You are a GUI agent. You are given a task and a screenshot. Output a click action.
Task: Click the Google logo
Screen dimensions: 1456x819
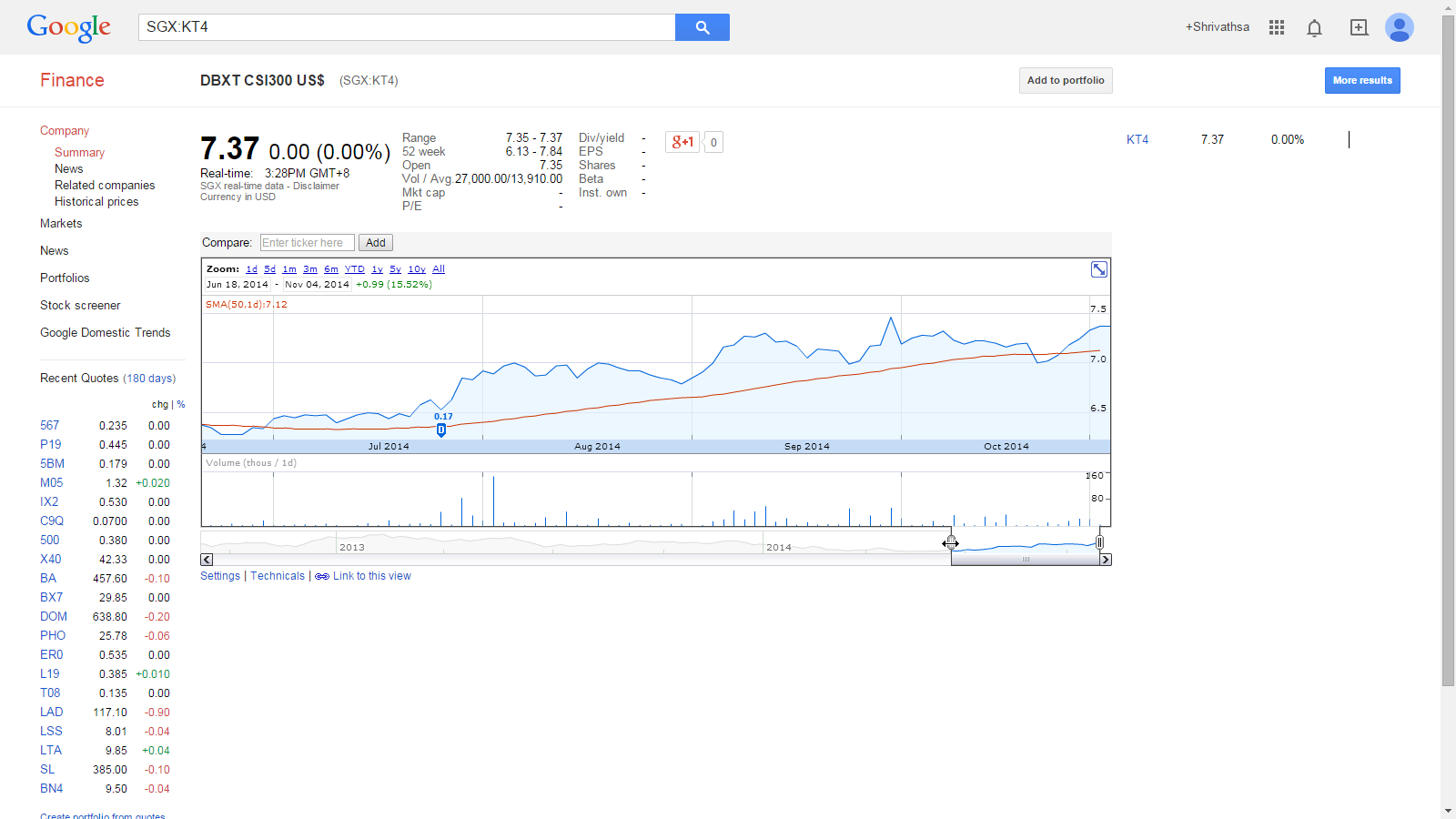(x=69, y=27)
